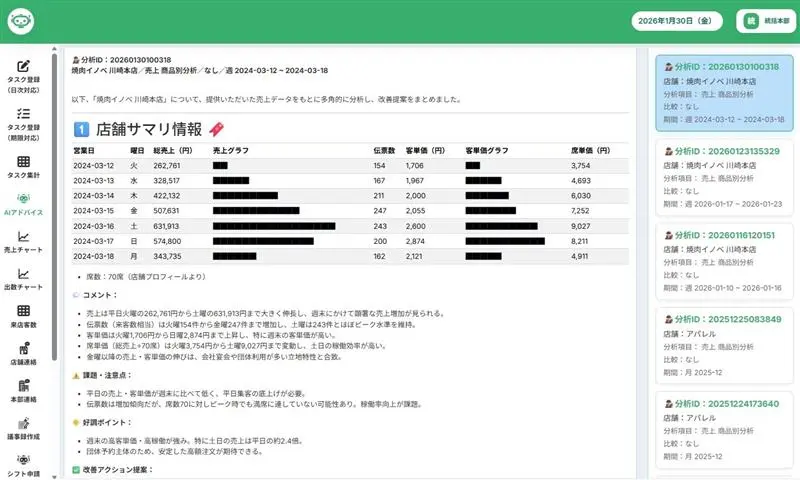
Task: Click the コメント: section label
Action: click(100, 295)
